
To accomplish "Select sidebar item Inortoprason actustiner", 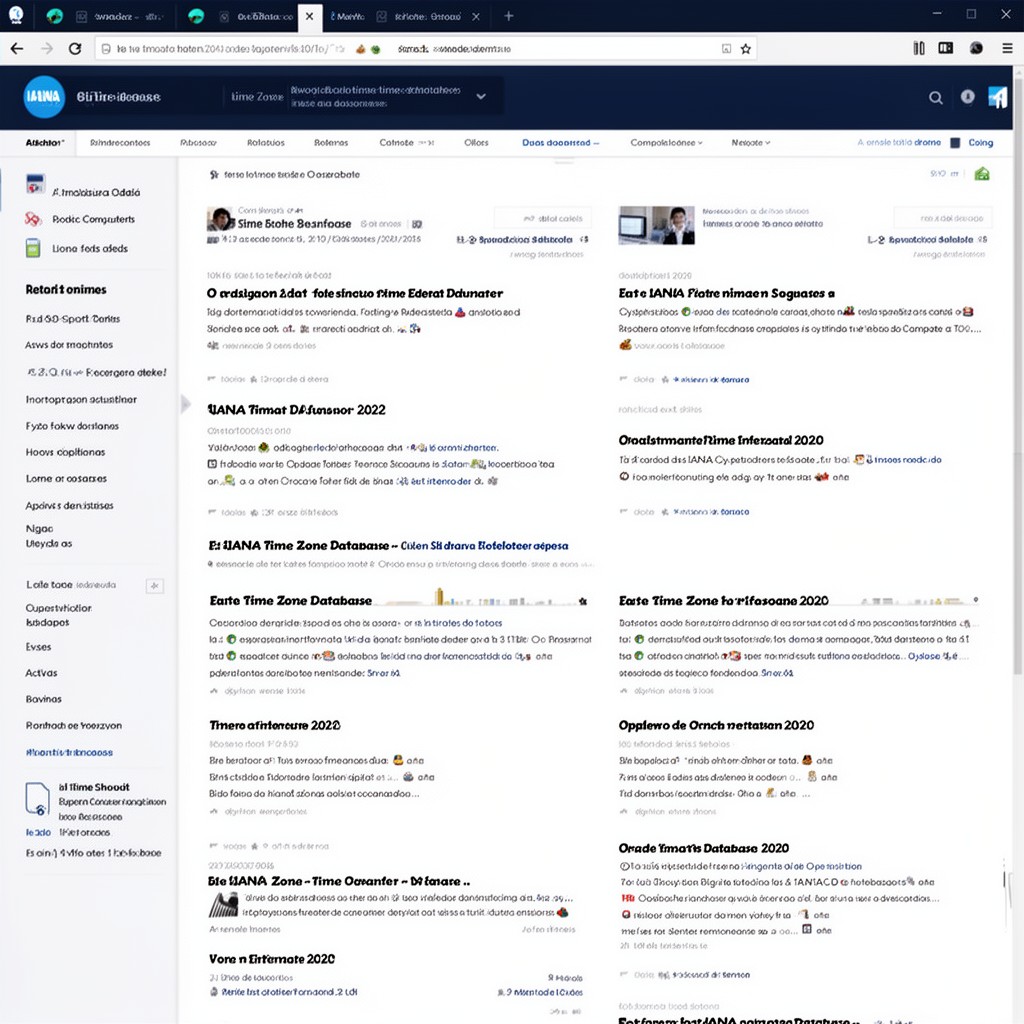I will coord(81,399).
